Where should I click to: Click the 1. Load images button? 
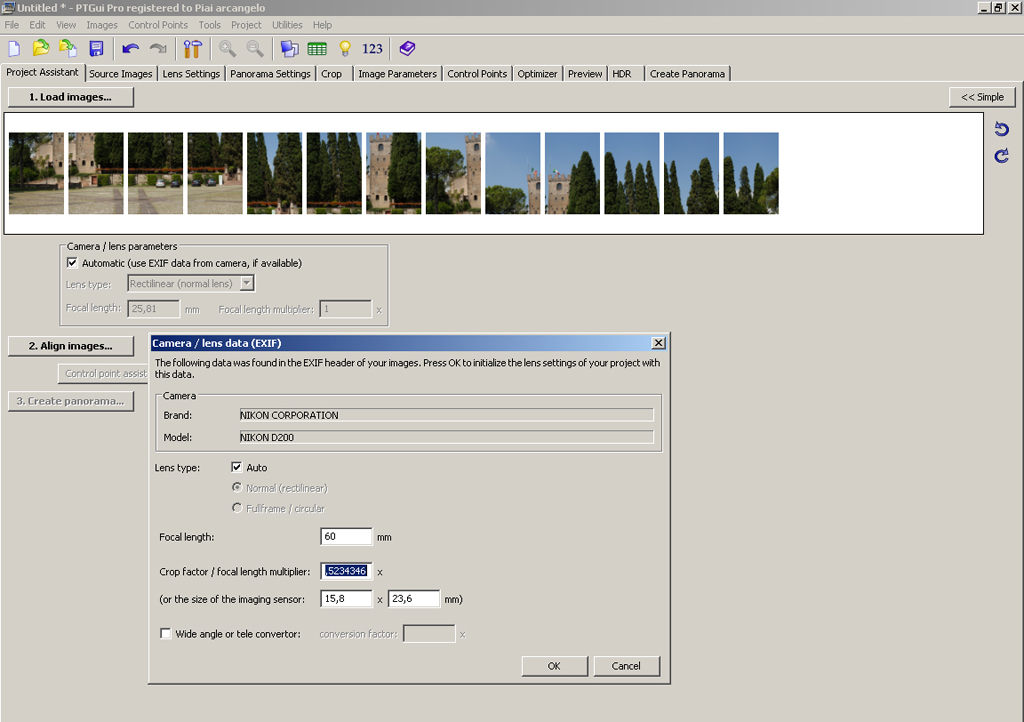[x=71, y=97]
